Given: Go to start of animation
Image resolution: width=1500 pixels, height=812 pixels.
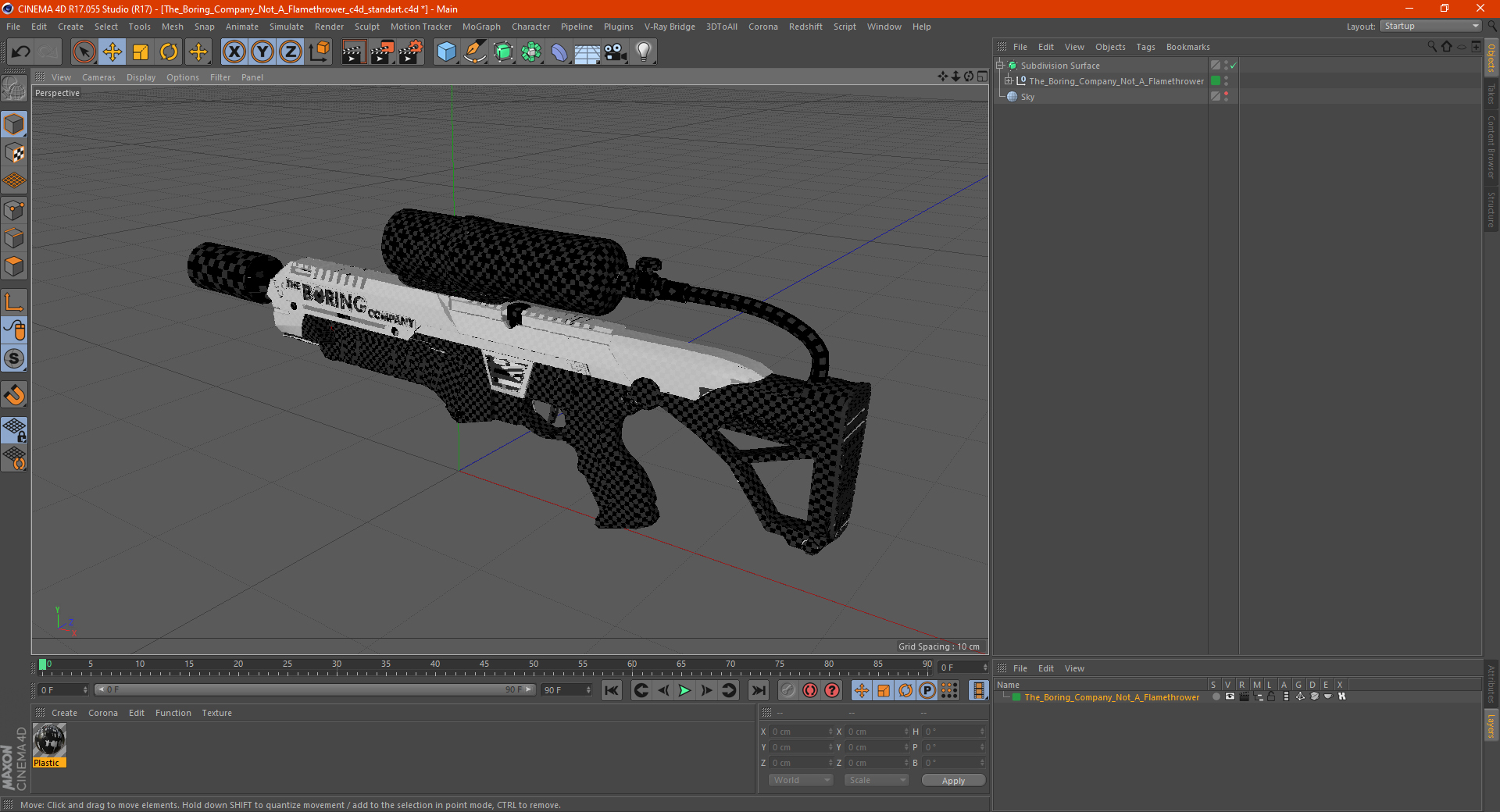Looking at the screenshot, I should 612,690.
